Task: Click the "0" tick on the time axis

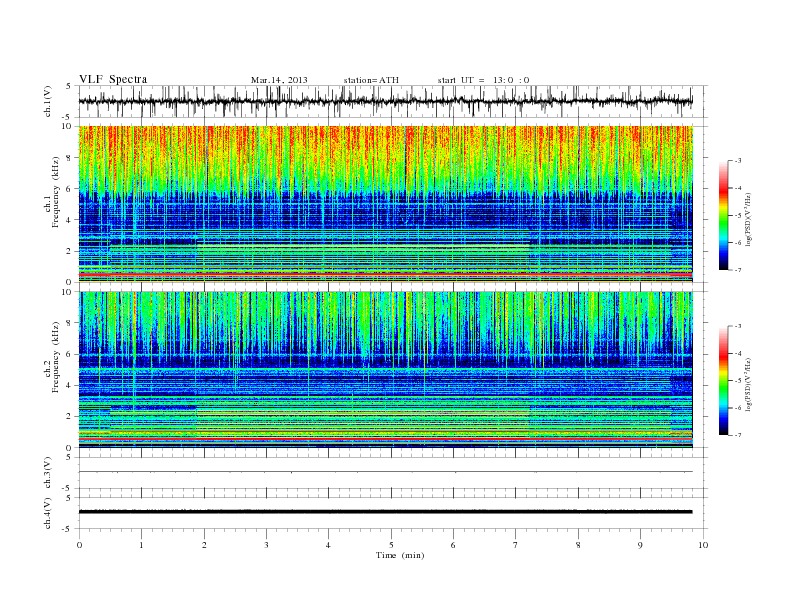Action: (x=79, y=545)
